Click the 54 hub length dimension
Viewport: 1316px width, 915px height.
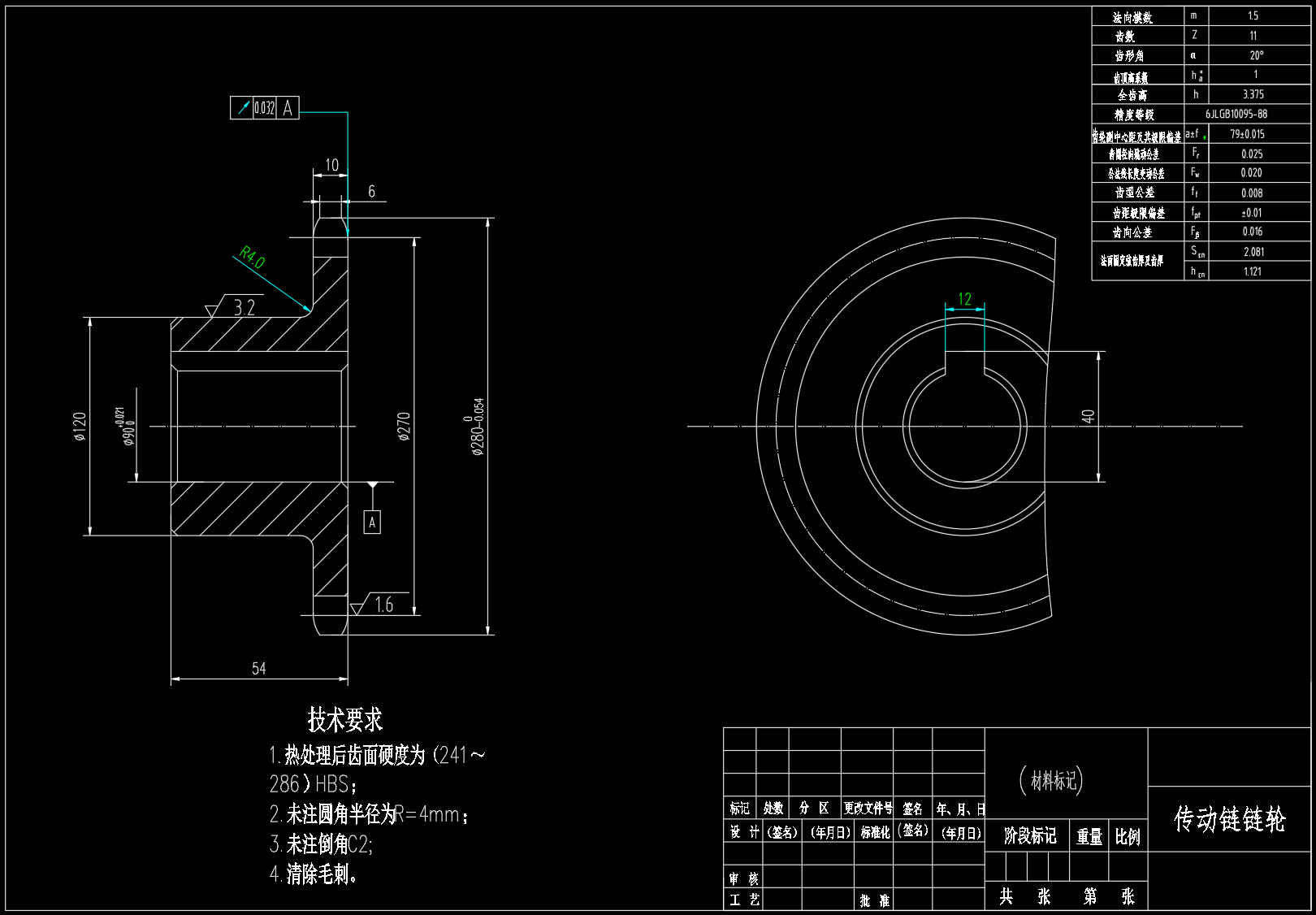pyautogui.click(x=258, y=669)
